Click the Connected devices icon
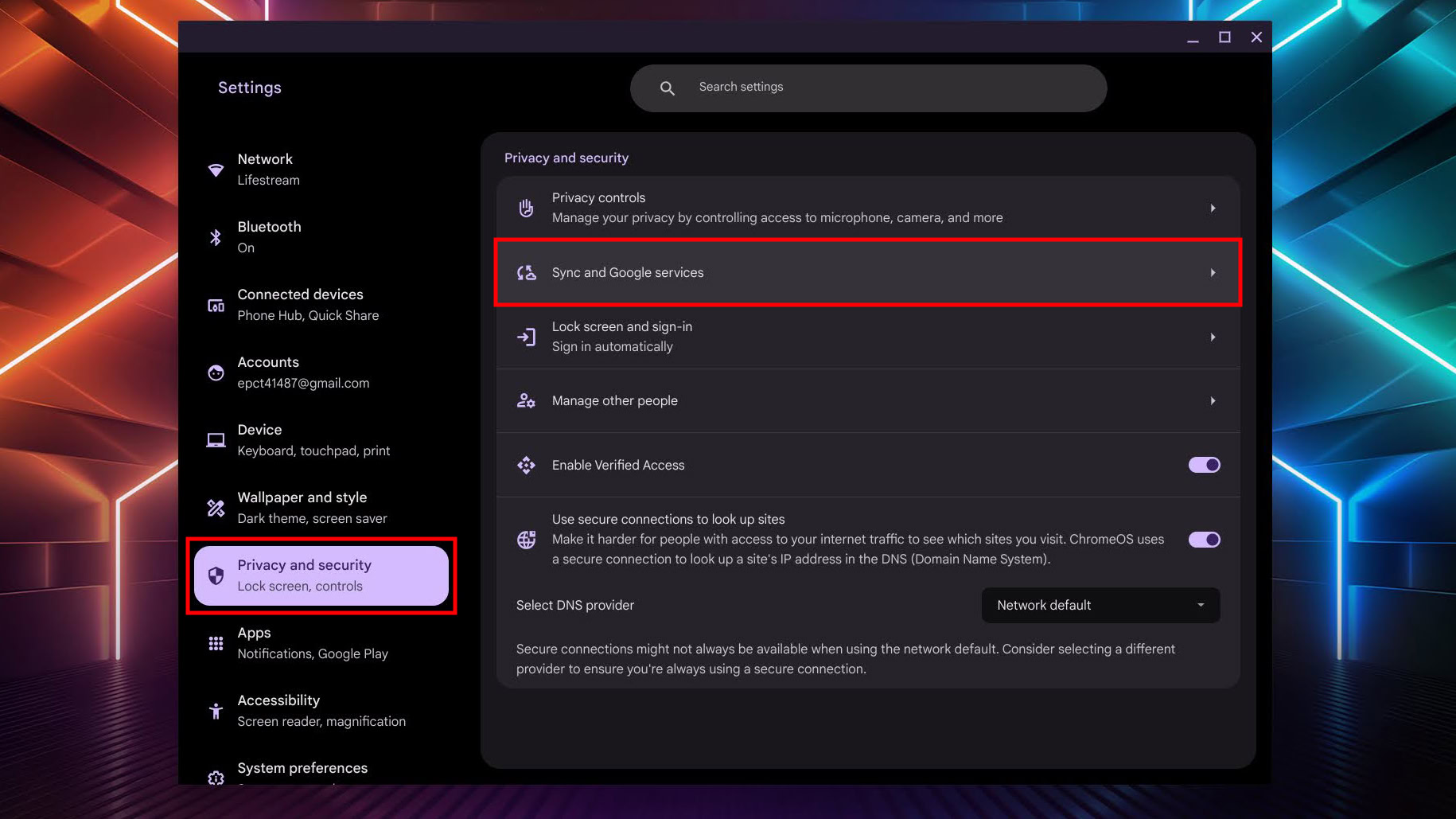 pos(216,306)
